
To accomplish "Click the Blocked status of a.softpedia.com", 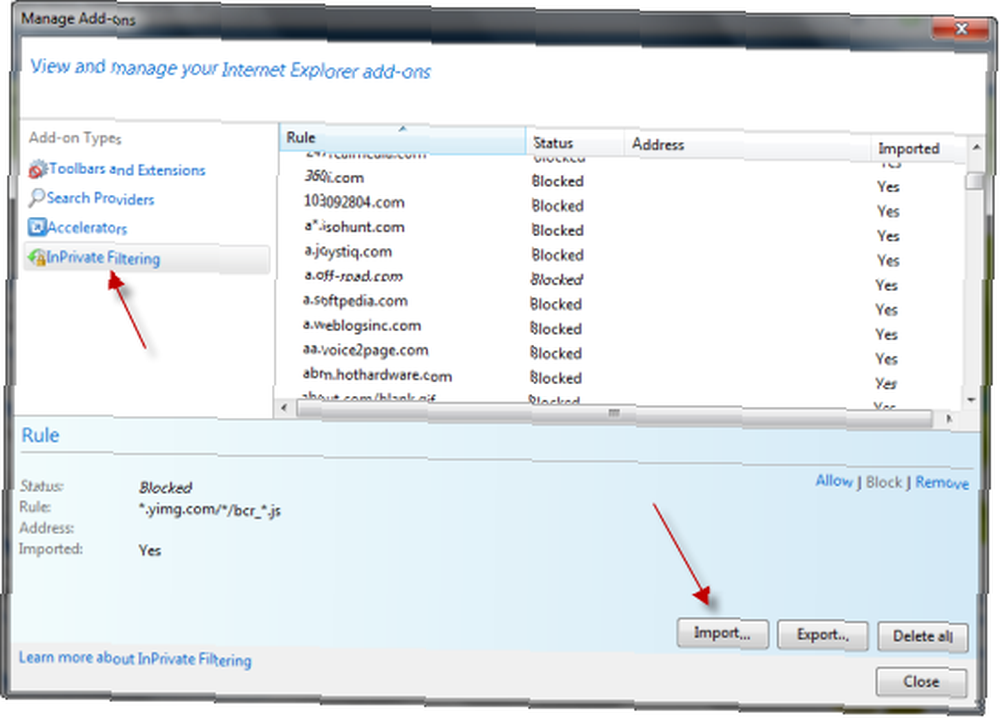I will point(555,304).
